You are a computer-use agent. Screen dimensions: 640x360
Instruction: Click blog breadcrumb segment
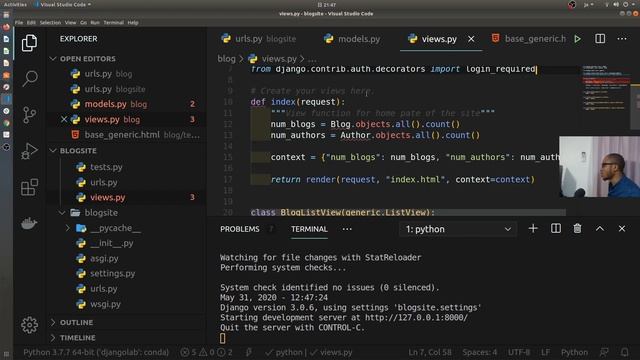[x=226, y=59]
